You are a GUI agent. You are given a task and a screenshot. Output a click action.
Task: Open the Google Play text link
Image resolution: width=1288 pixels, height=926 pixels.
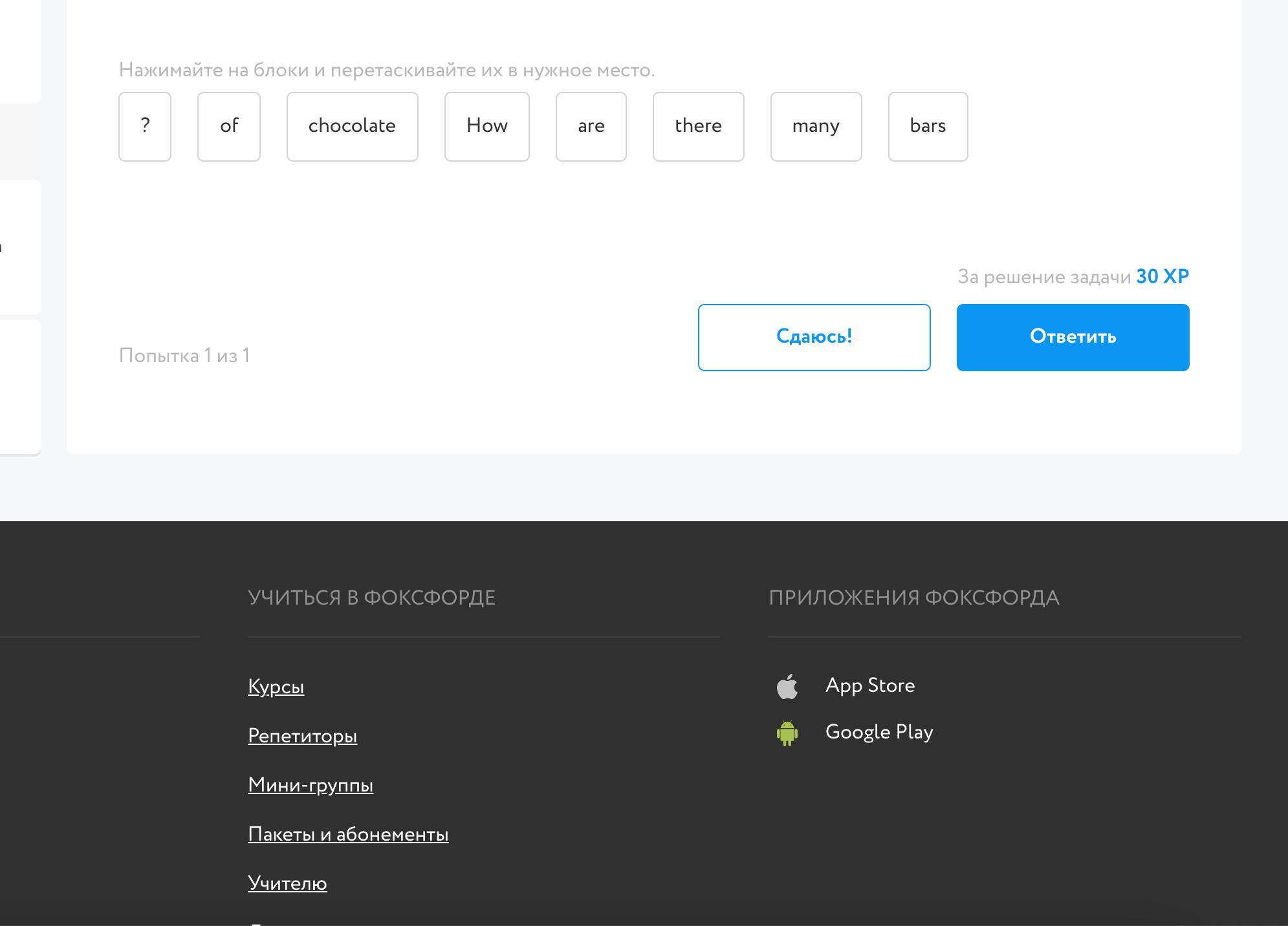pyautogui.click(x=879, y=732)
